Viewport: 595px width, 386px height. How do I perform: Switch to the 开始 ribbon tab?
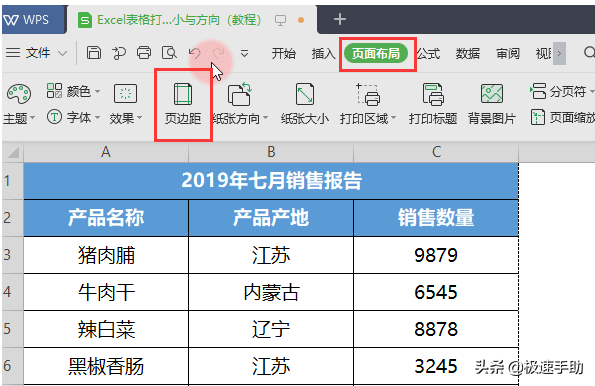click(283, 54)
